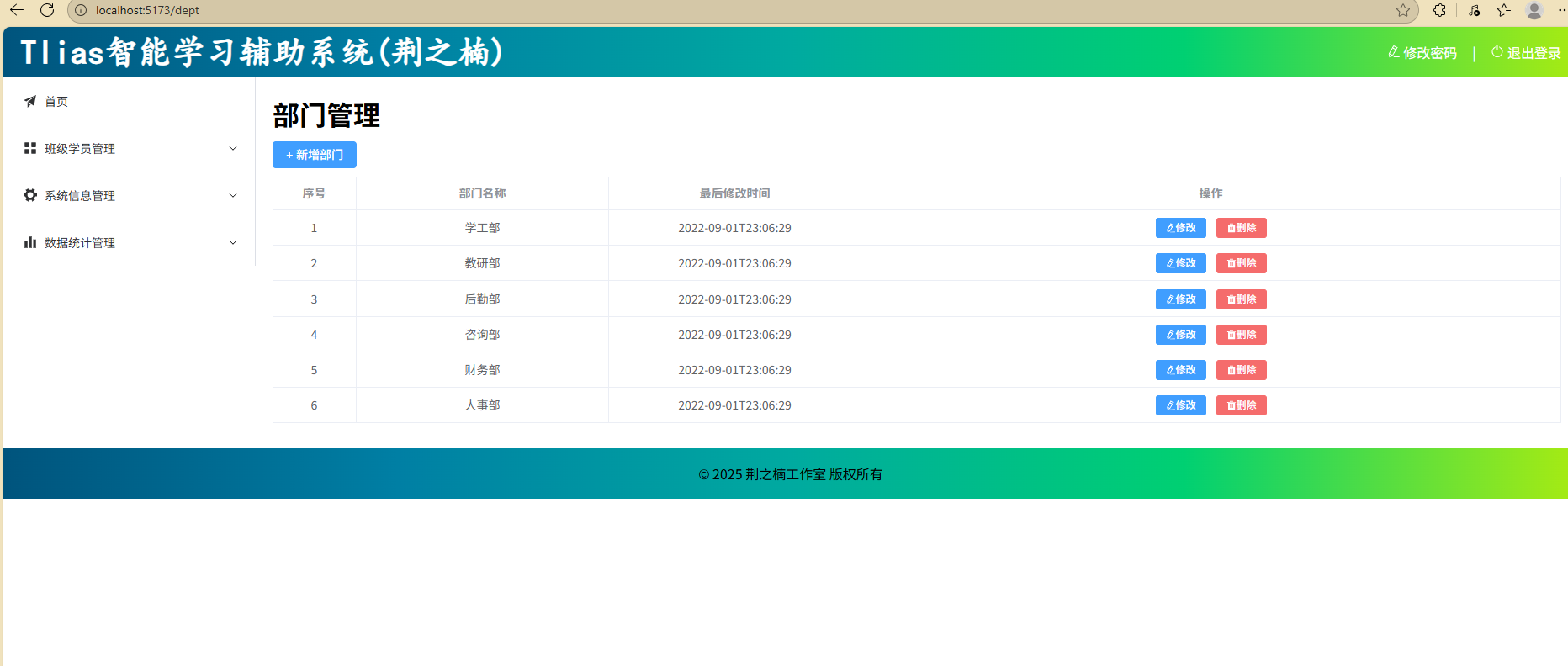
Task: Click the grid icon for 班级学员管理
Action: pyautogui.click(x=30, y=149)
